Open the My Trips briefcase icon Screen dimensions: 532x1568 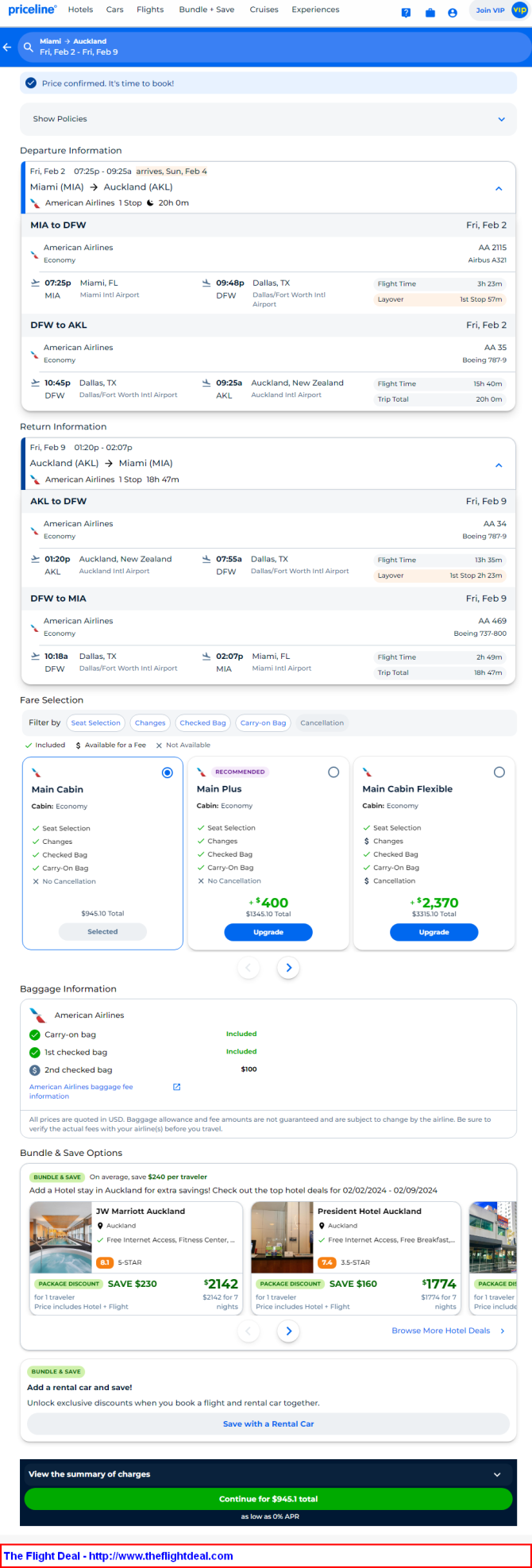(430, 12)
